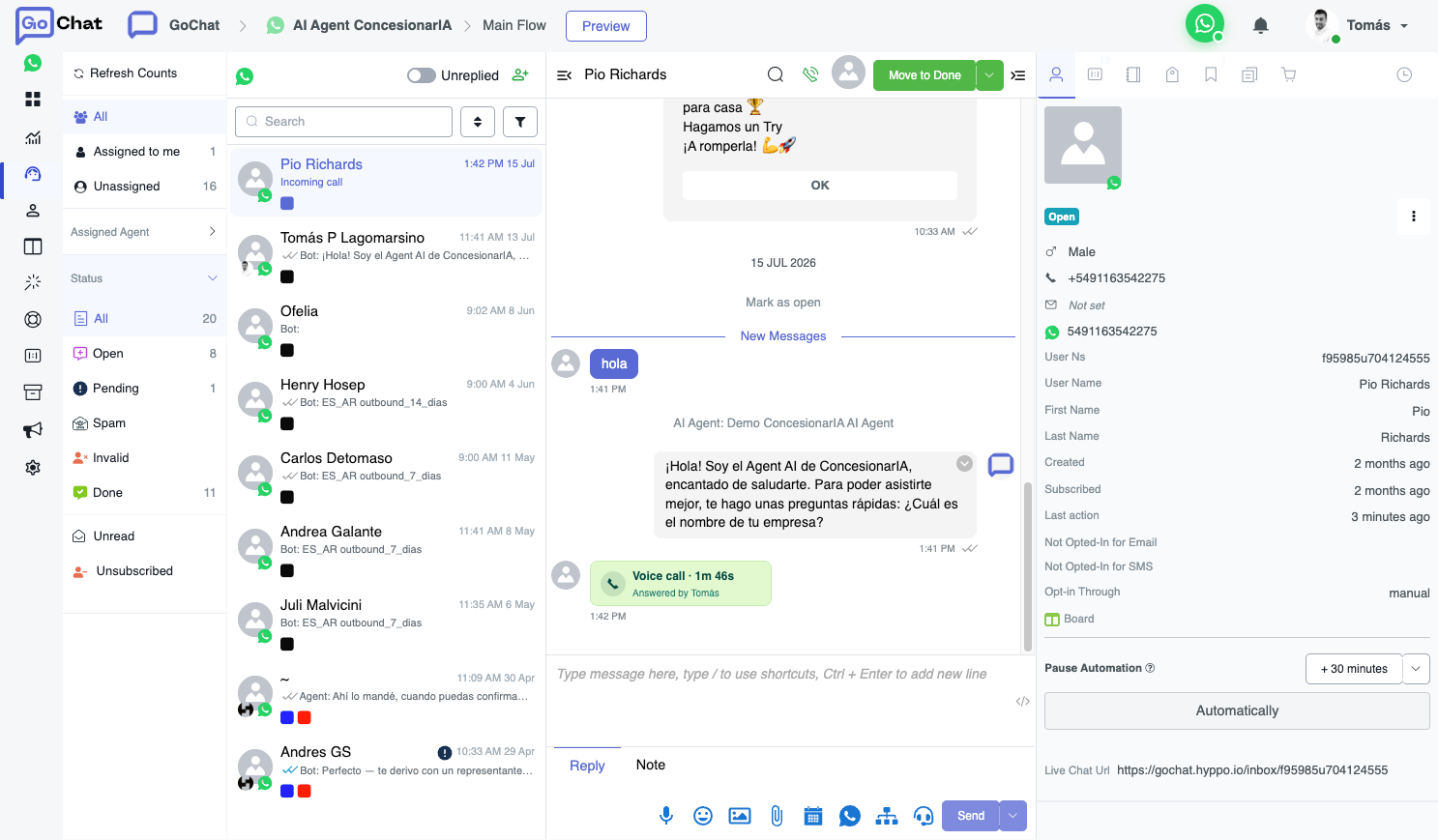Filter by Assigned to me

pos(144,152)
